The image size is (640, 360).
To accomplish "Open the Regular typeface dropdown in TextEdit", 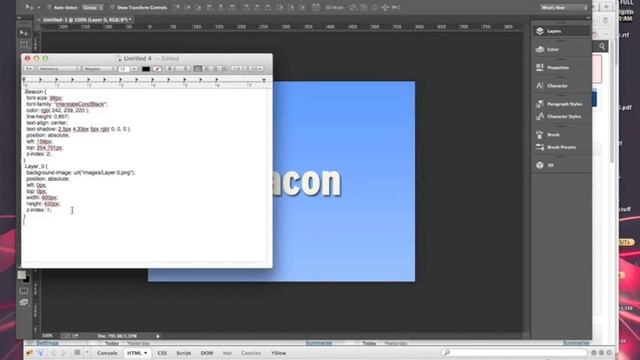I will [x=99, y=69].
